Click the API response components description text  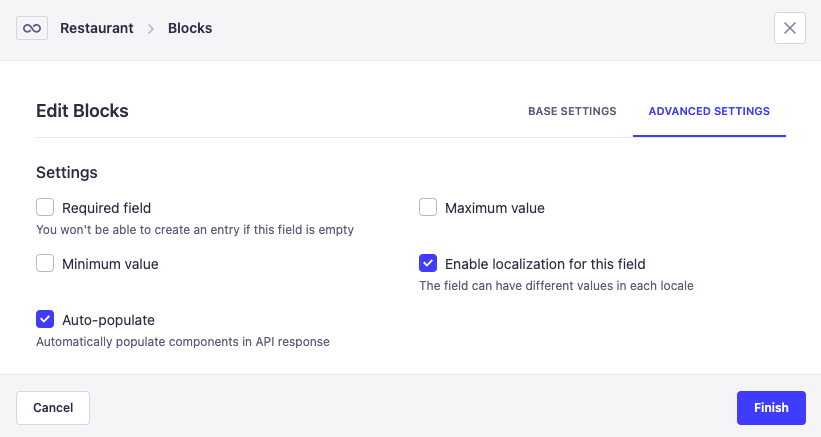(x=183, y=342)
